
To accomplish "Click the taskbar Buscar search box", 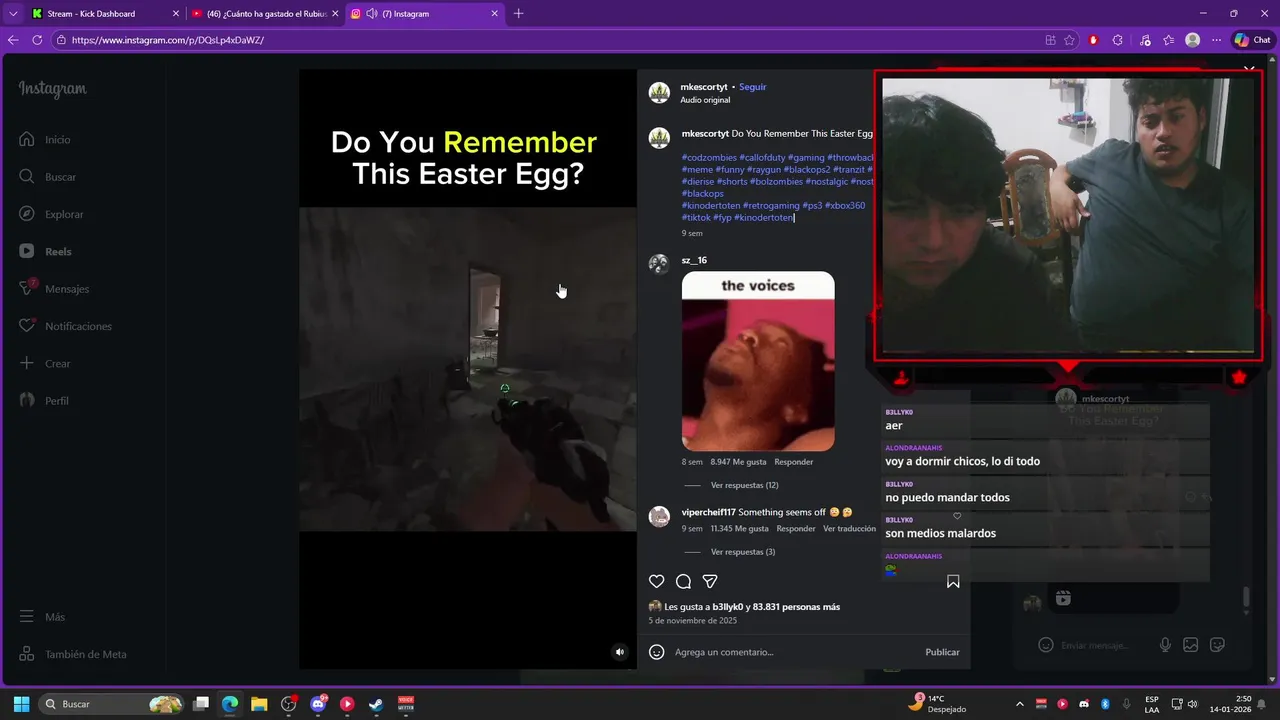I will [x=112, y=704].
